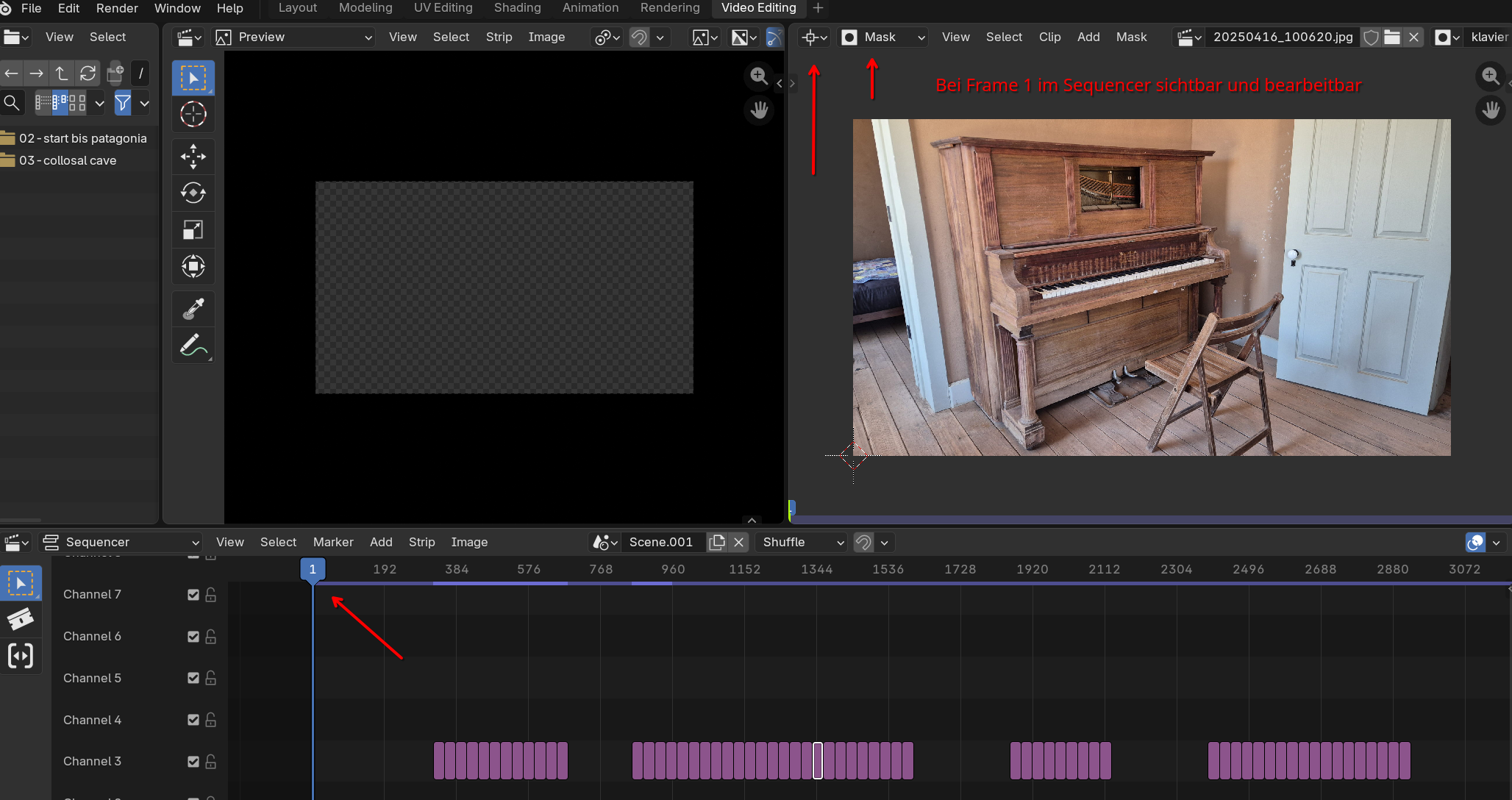Toggle the Channel 5 mute checkbox
Screen dimensions: 1512x800
coord(193,678)
